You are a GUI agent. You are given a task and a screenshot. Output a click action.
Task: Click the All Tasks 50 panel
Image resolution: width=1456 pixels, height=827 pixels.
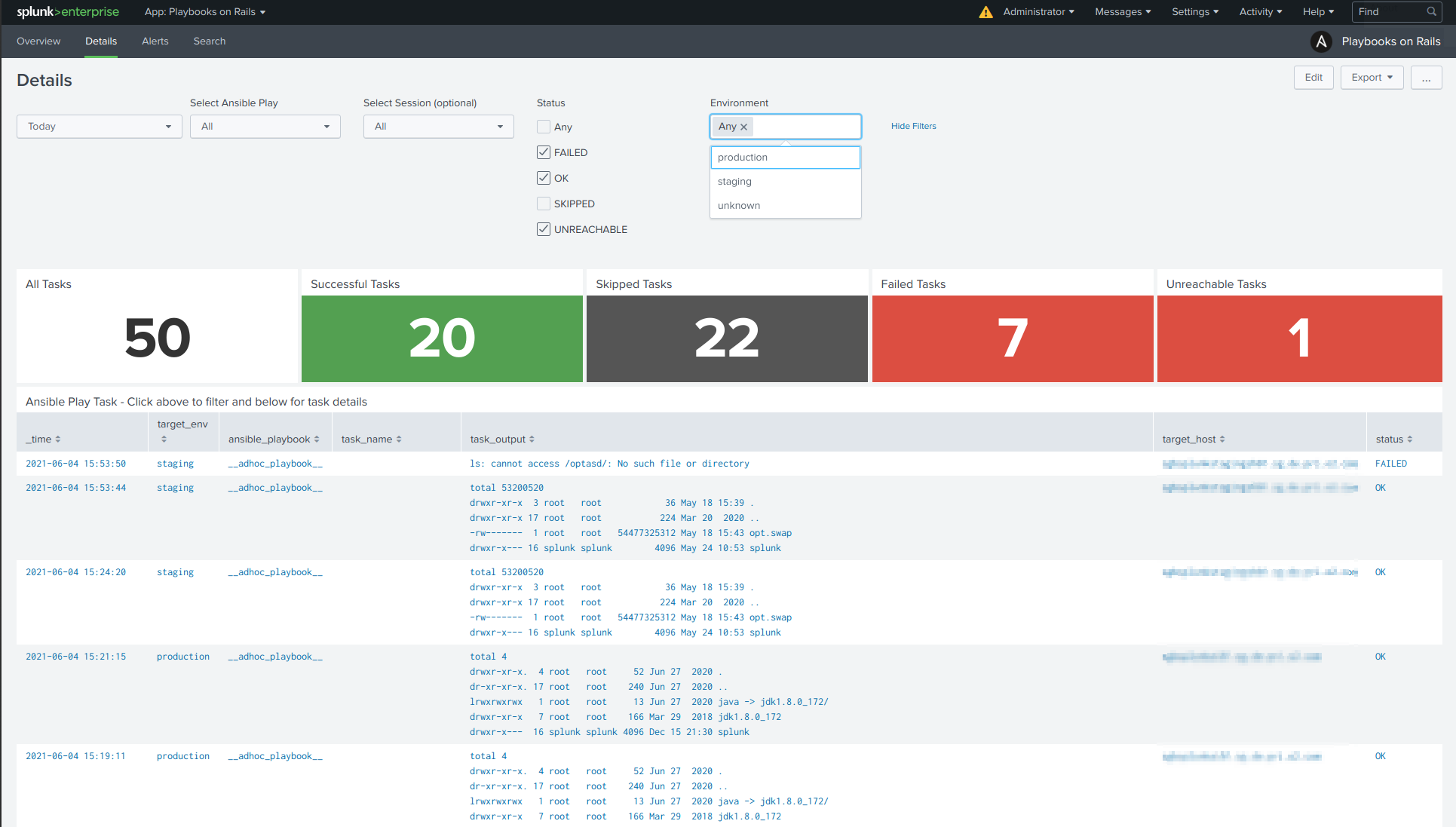pyautogui.click(x=157, y=326)
